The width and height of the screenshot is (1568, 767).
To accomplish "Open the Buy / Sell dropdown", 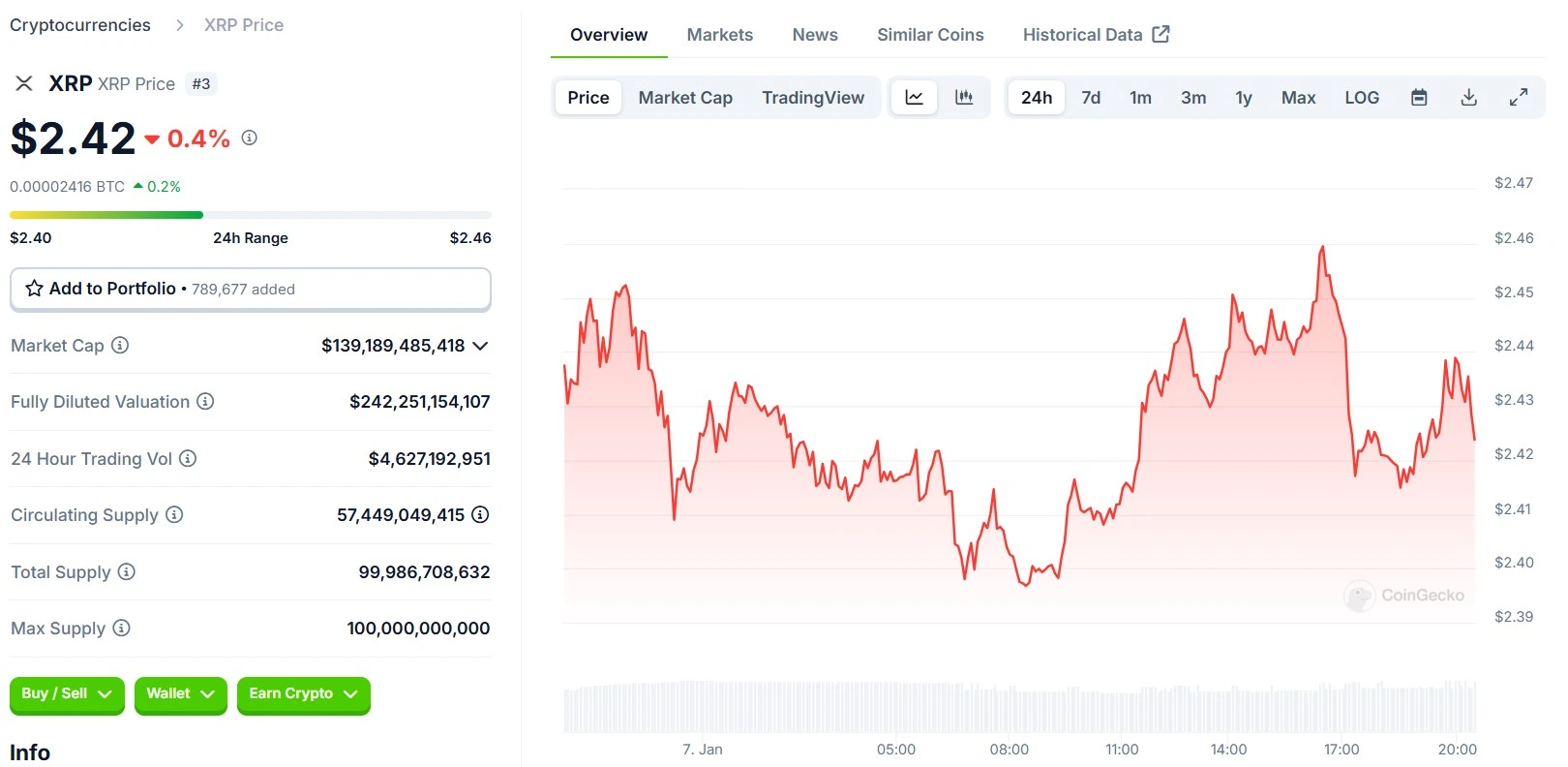I will tap(67, 694).
